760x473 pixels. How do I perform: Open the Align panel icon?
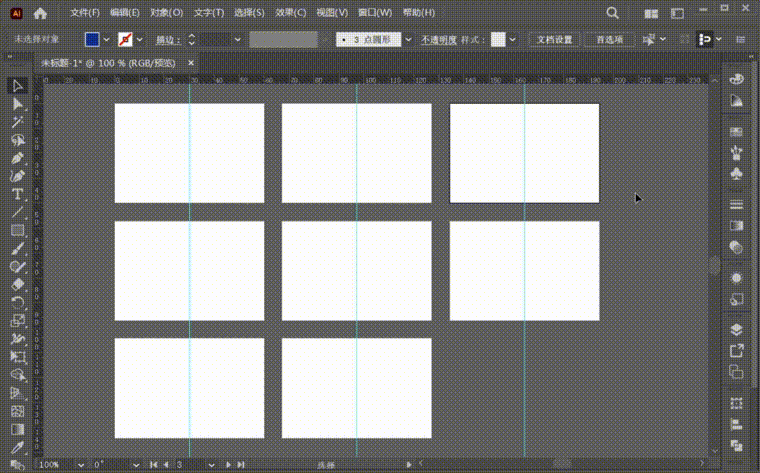(x=736, y=425)
